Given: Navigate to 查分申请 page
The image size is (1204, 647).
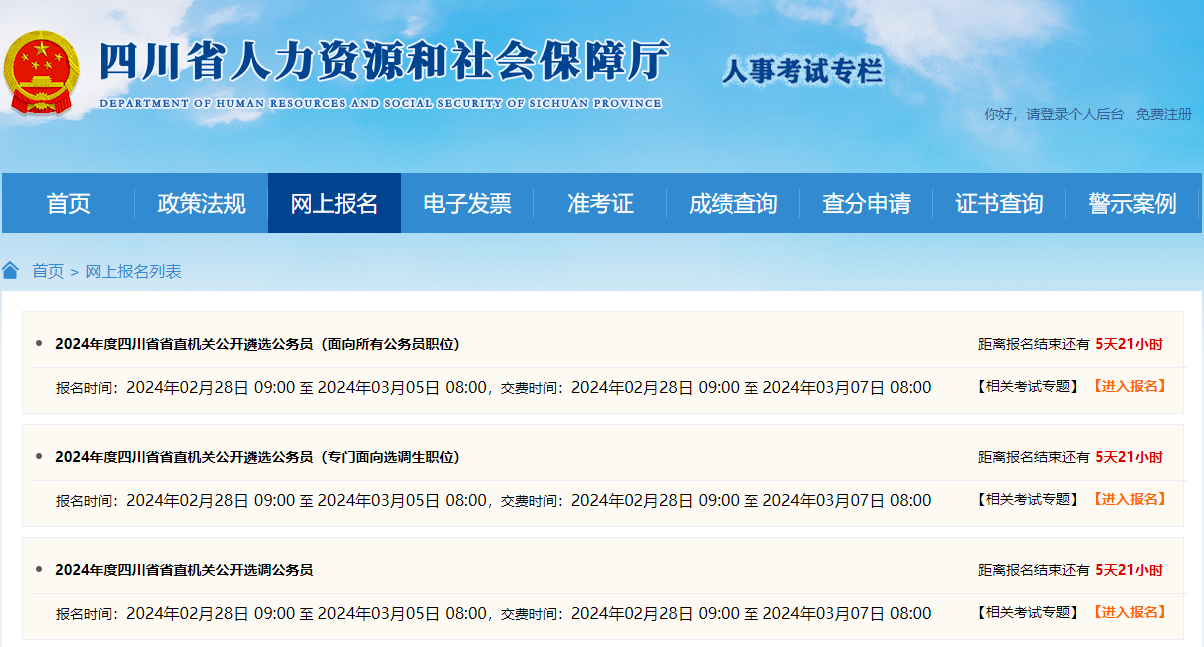Looking at the screenshot, I should click(866, 203).
